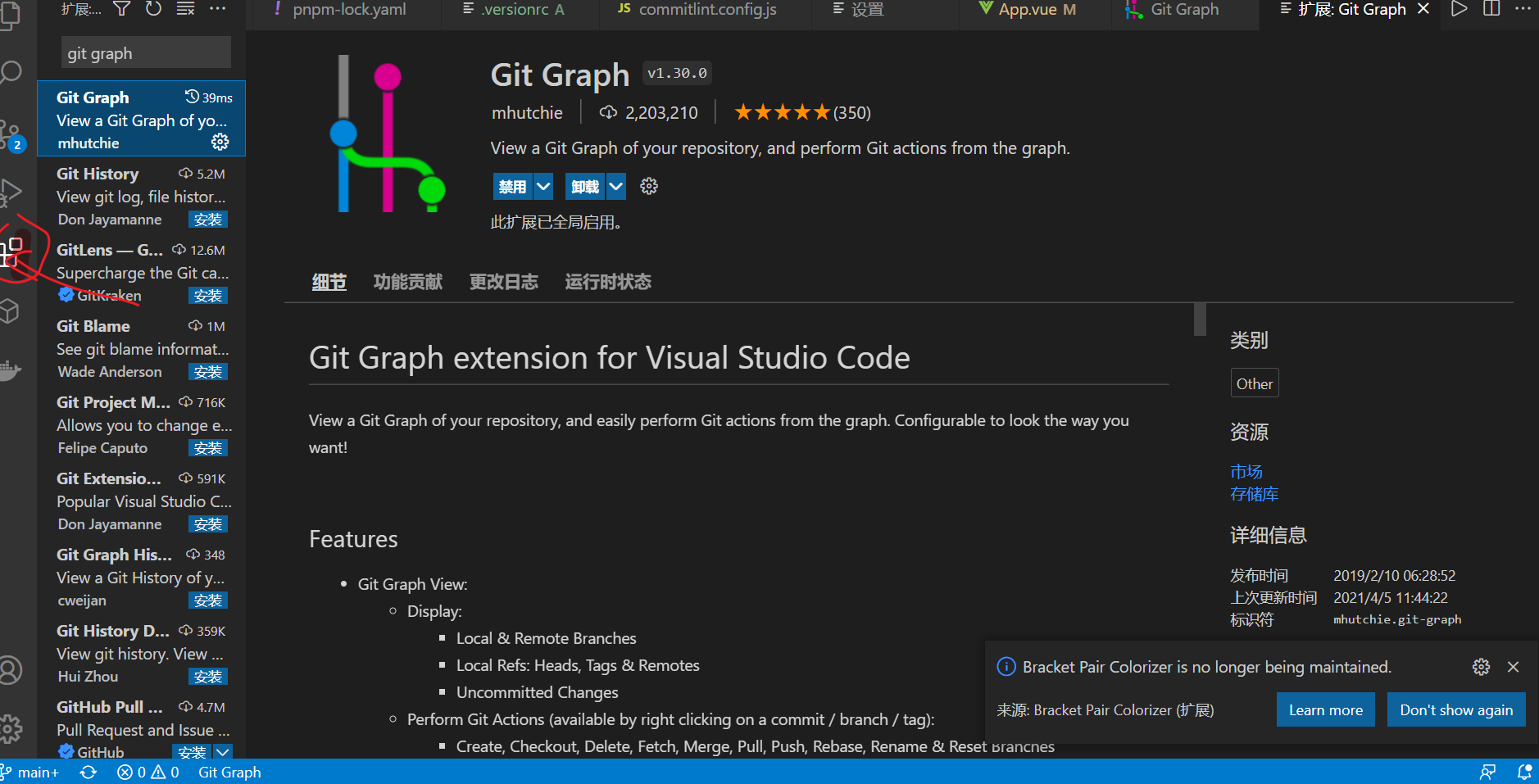Install the Git Extension Pack

pos(208,524)
